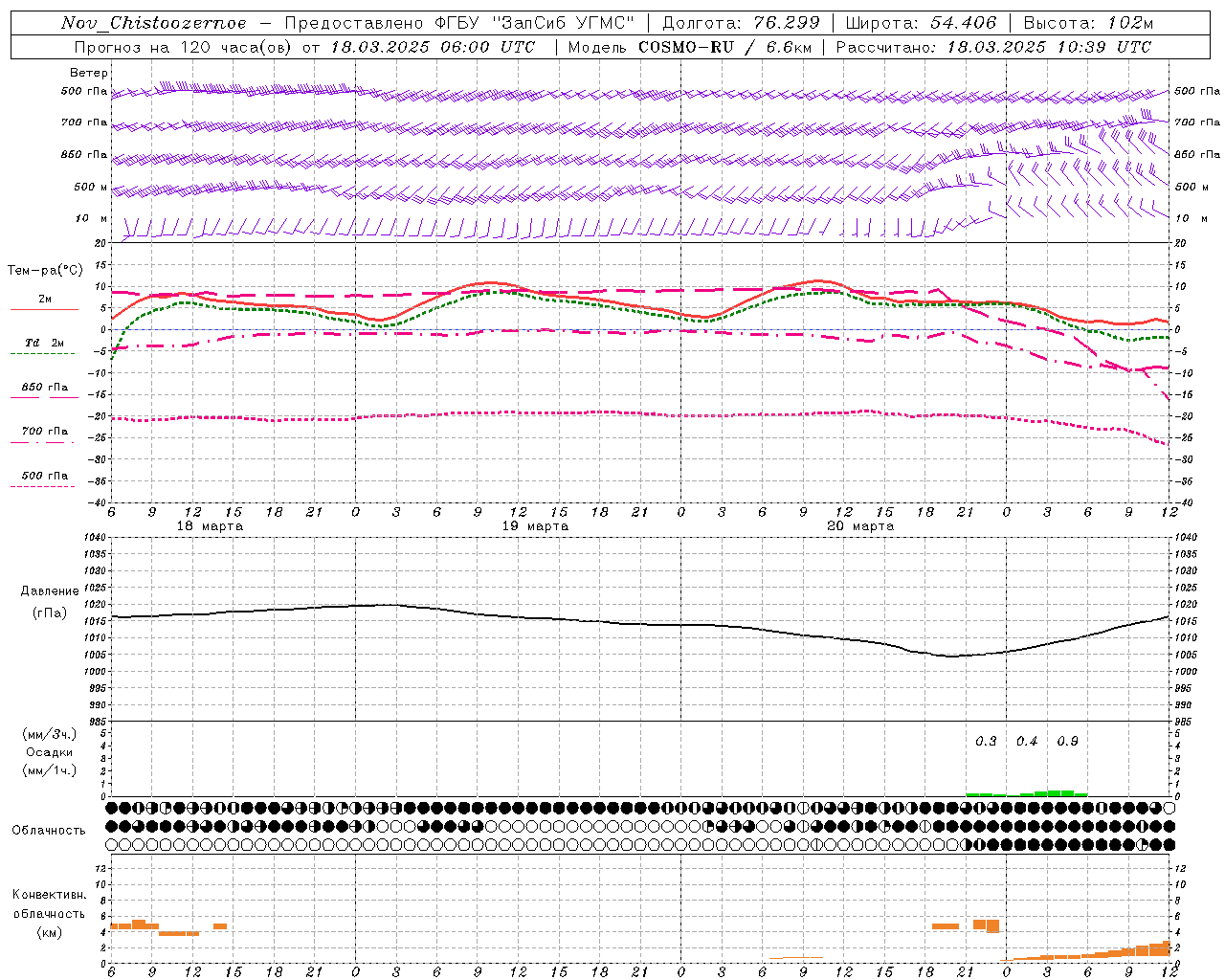Screen dimensions: 1225x980
Task: Click calculated time "Рассчитано: 18.03.2025 10:39 UTC"
Action: click(993, 47)
